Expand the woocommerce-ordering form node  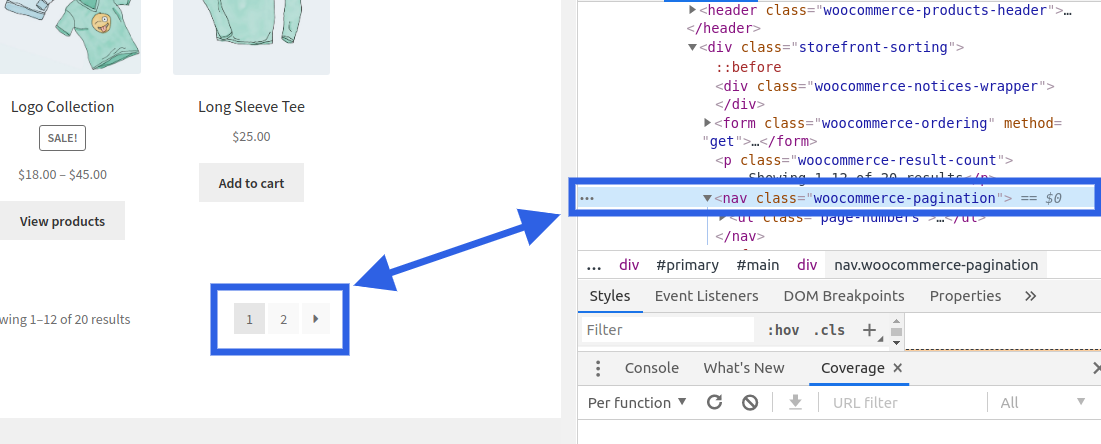pyautogui.click(x=708, y=122)
